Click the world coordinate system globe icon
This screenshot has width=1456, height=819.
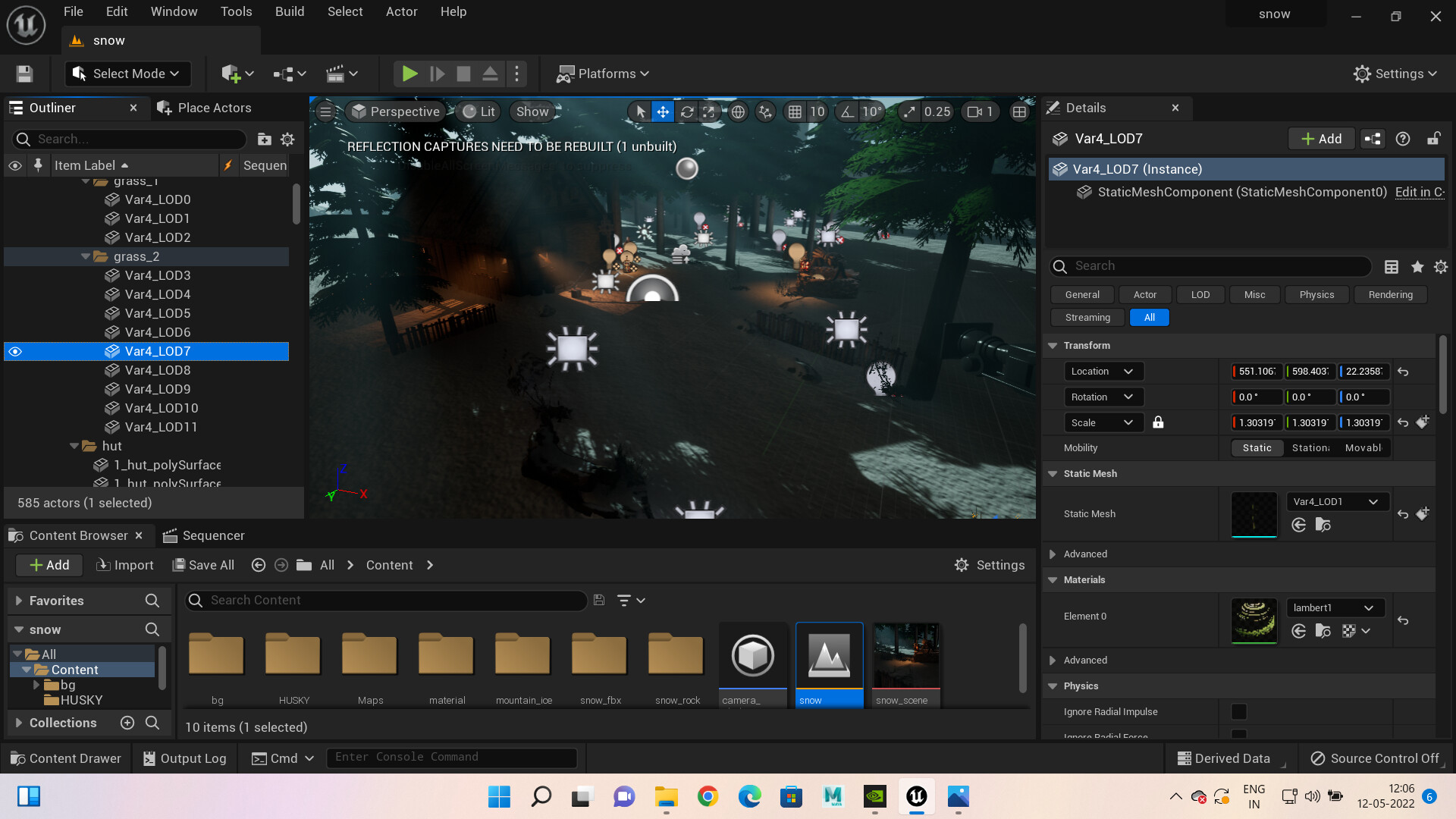click(x=738, y=111)
